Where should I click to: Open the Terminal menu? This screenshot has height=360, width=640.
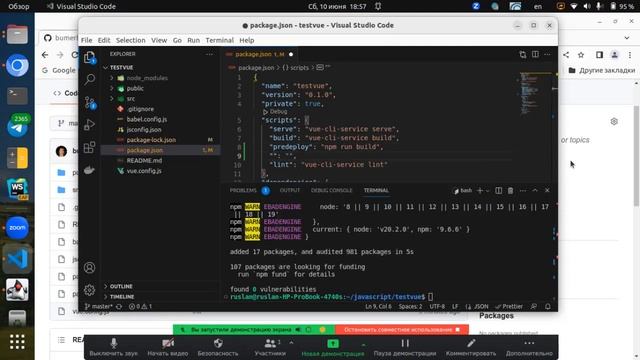pos(220,40)
